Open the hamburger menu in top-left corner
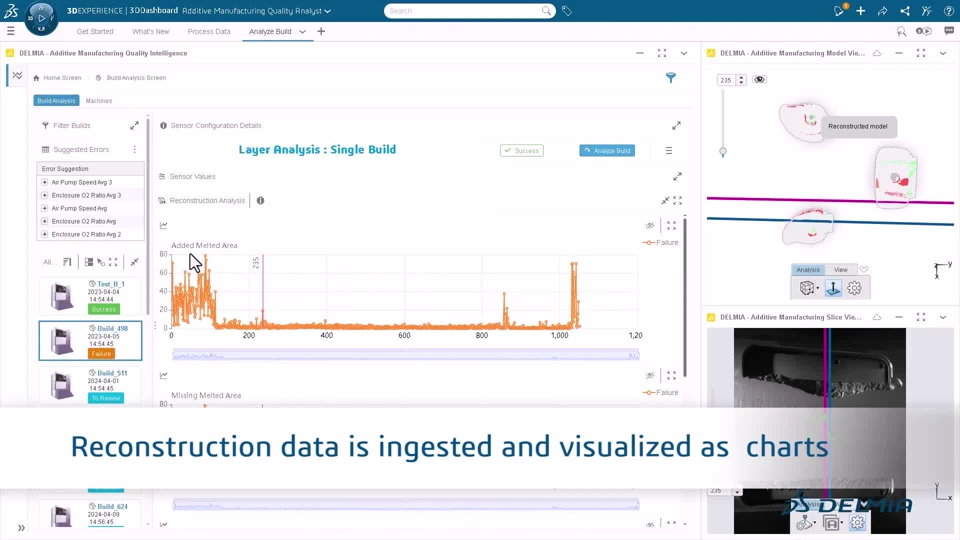960x540 pixels. click(10, 31)
